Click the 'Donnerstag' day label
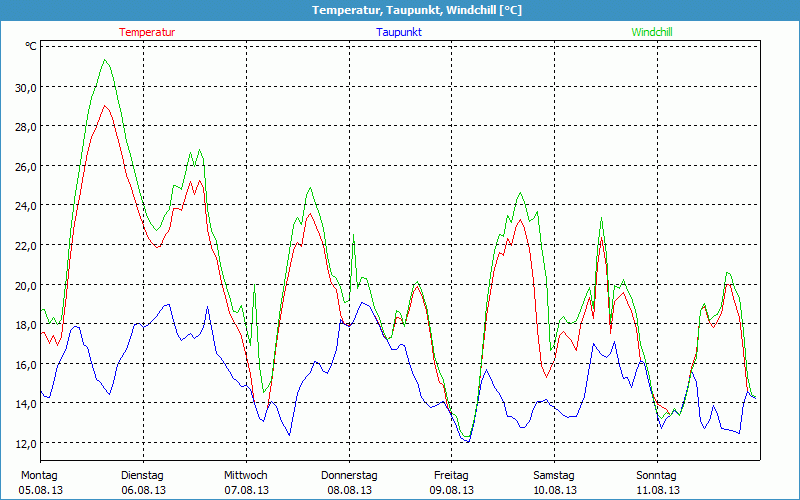The width and height of the screenshot is (800, 500). 349,476
